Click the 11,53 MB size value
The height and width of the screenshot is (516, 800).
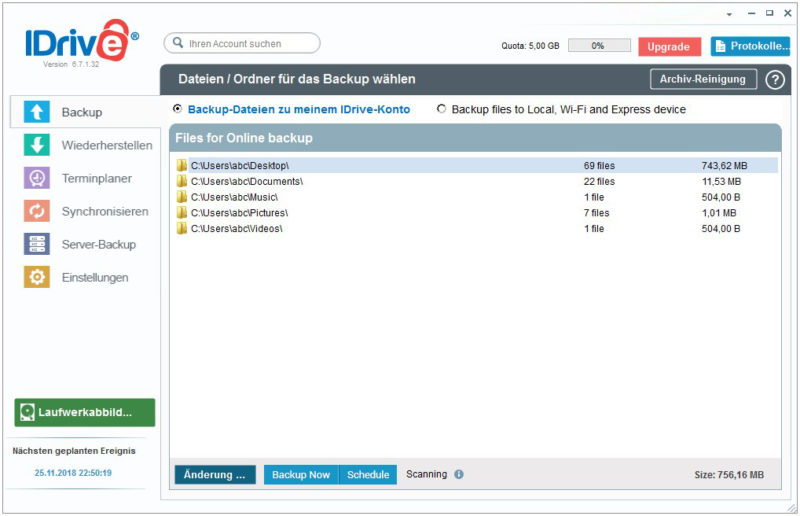[721, 181]
